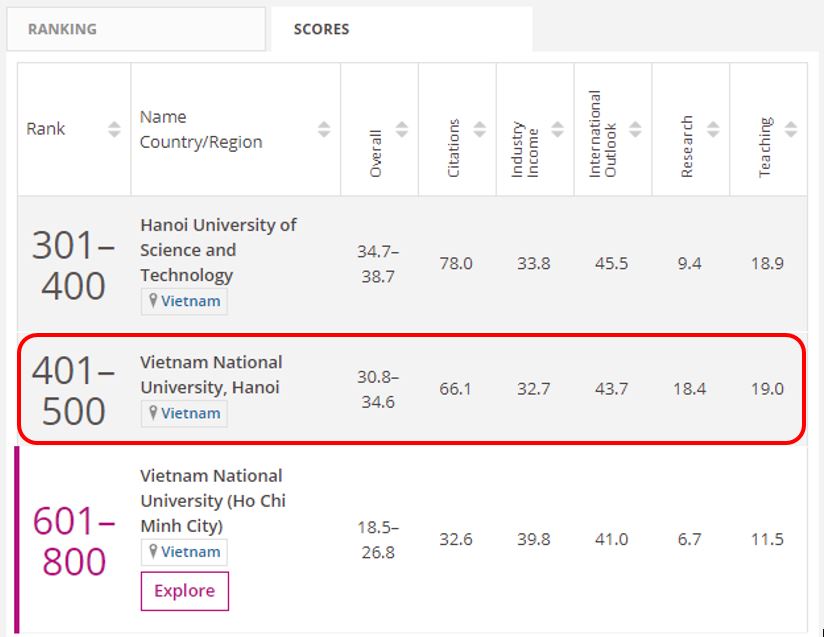Image resolution: width=825 pixels, height=637 pixels.
Task: Open Vietnam National University (Ho Chi Minh City)
Action: (x=212, y=500)
